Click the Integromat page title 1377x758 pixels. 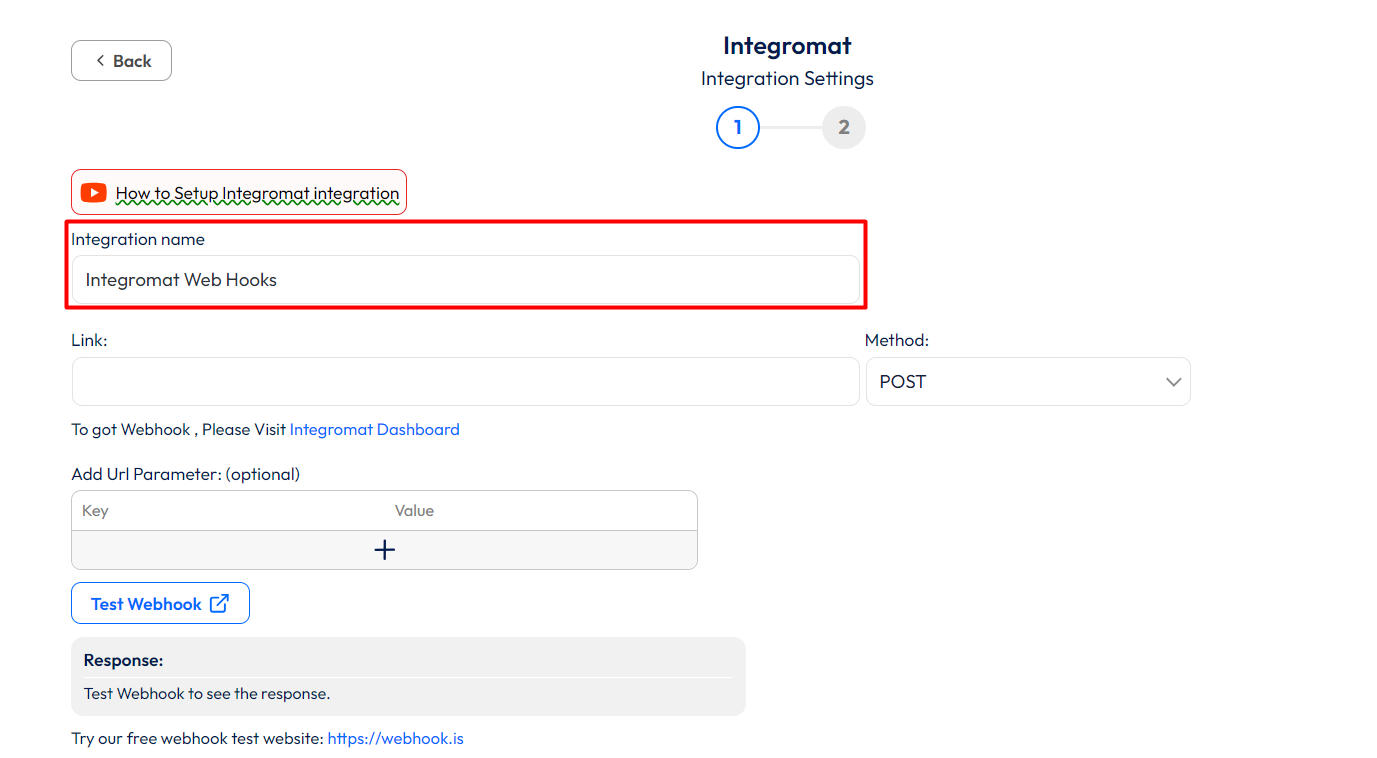pyautogui.click(x=787, y=46)
